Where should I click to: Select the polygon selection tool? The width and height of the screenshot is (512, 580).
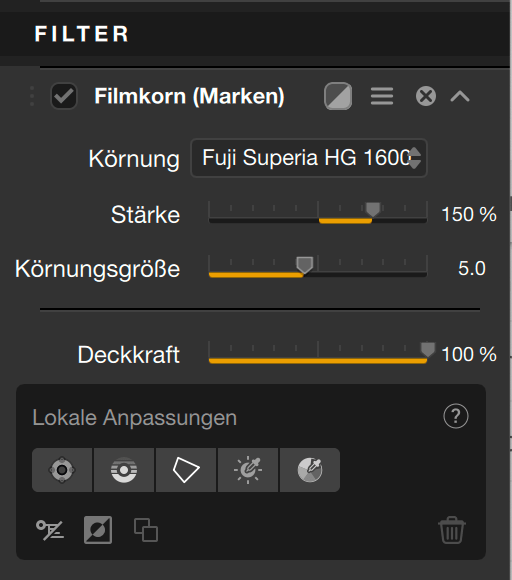186,470
